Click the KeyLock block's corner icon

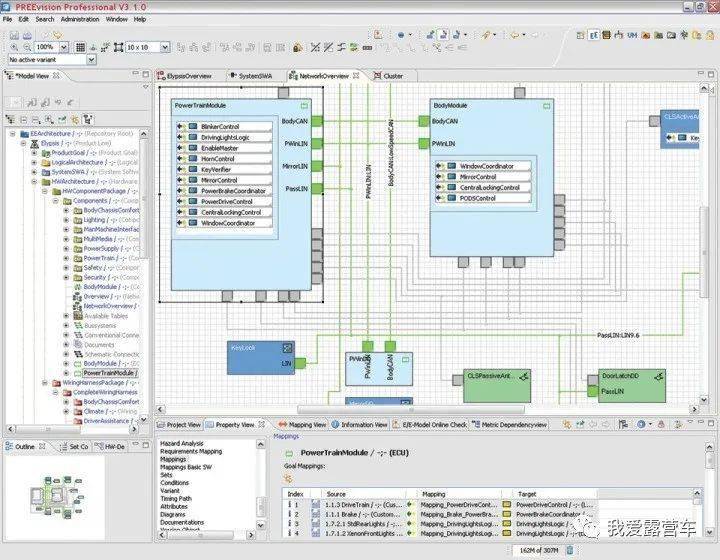287,348
